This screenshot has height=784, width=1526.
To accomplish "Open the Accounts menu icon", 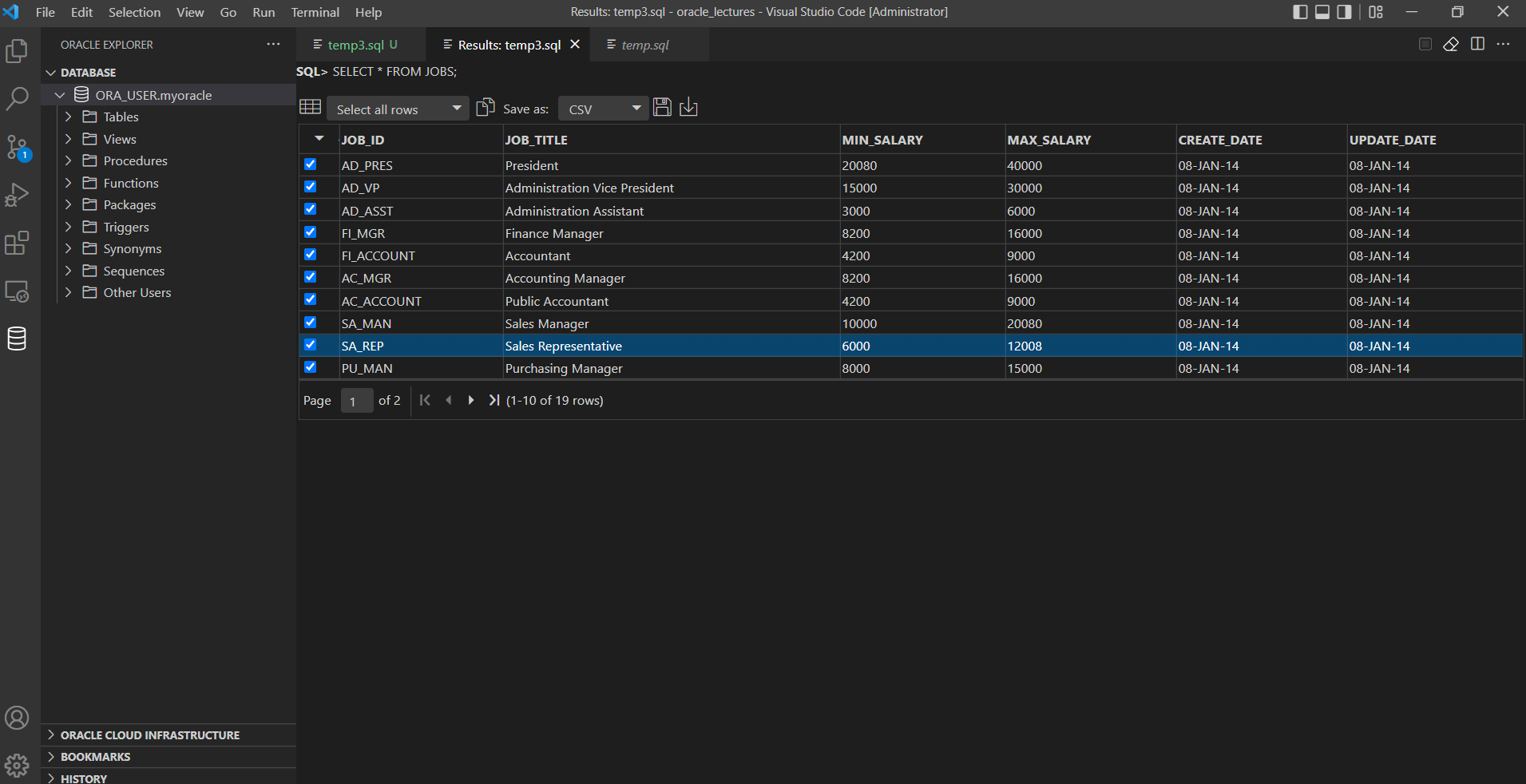I will 17,718.
